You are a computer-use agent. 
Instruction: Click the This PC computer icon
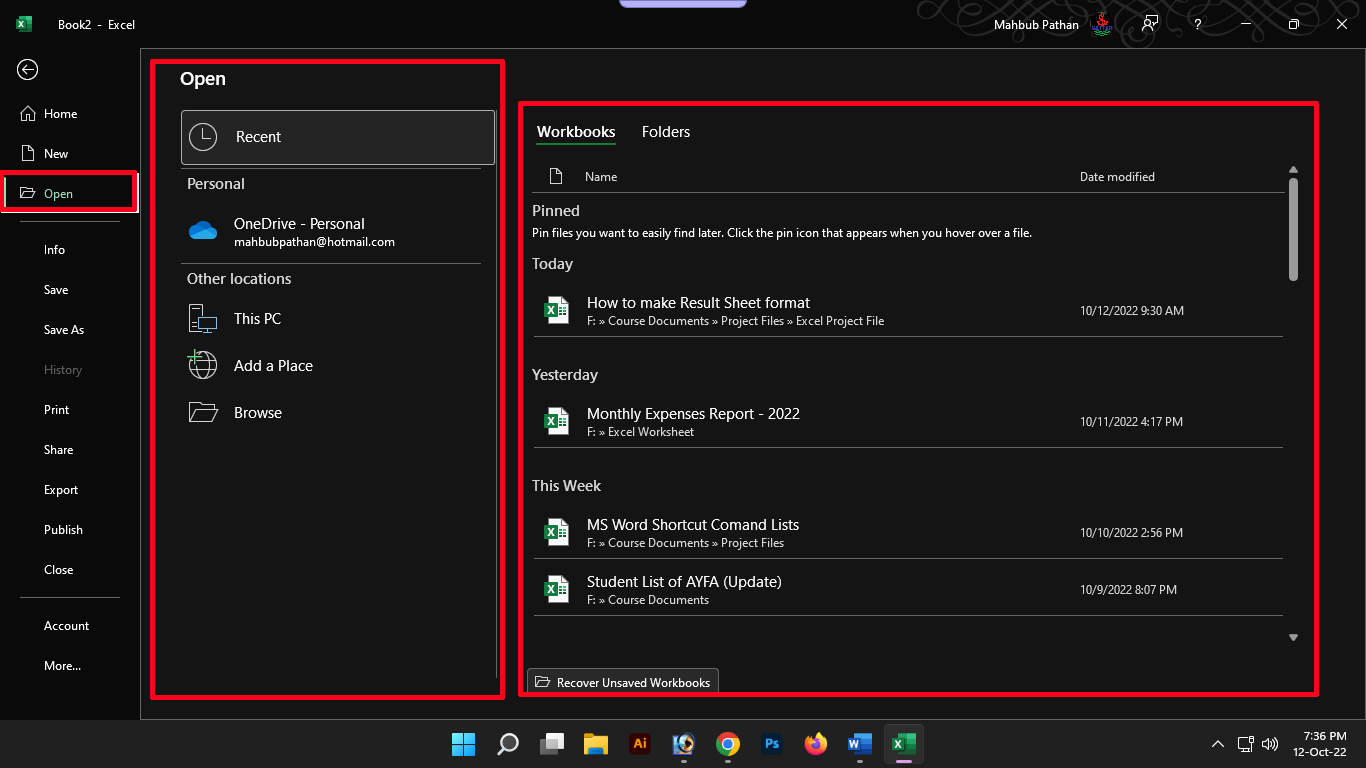coord(203,319)
